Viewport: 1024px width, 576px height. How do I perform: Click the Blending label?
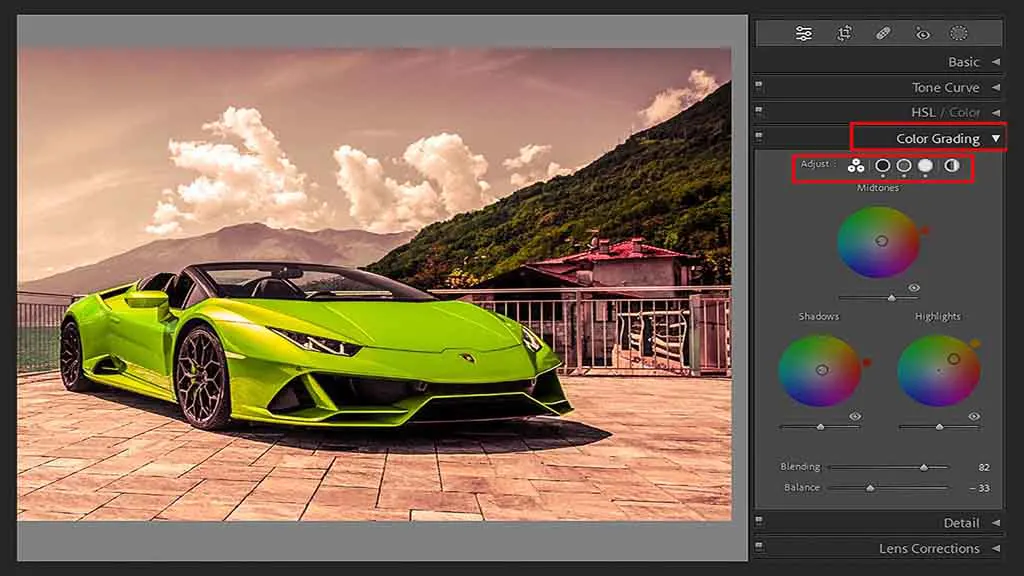click(800, 467)
